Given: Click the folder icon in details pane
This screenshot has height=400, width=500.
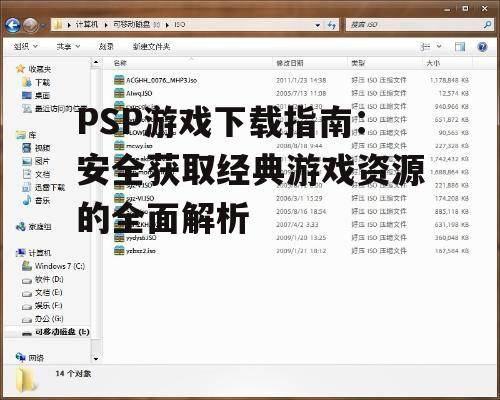Looking at the screenshot, I should 26,380.
